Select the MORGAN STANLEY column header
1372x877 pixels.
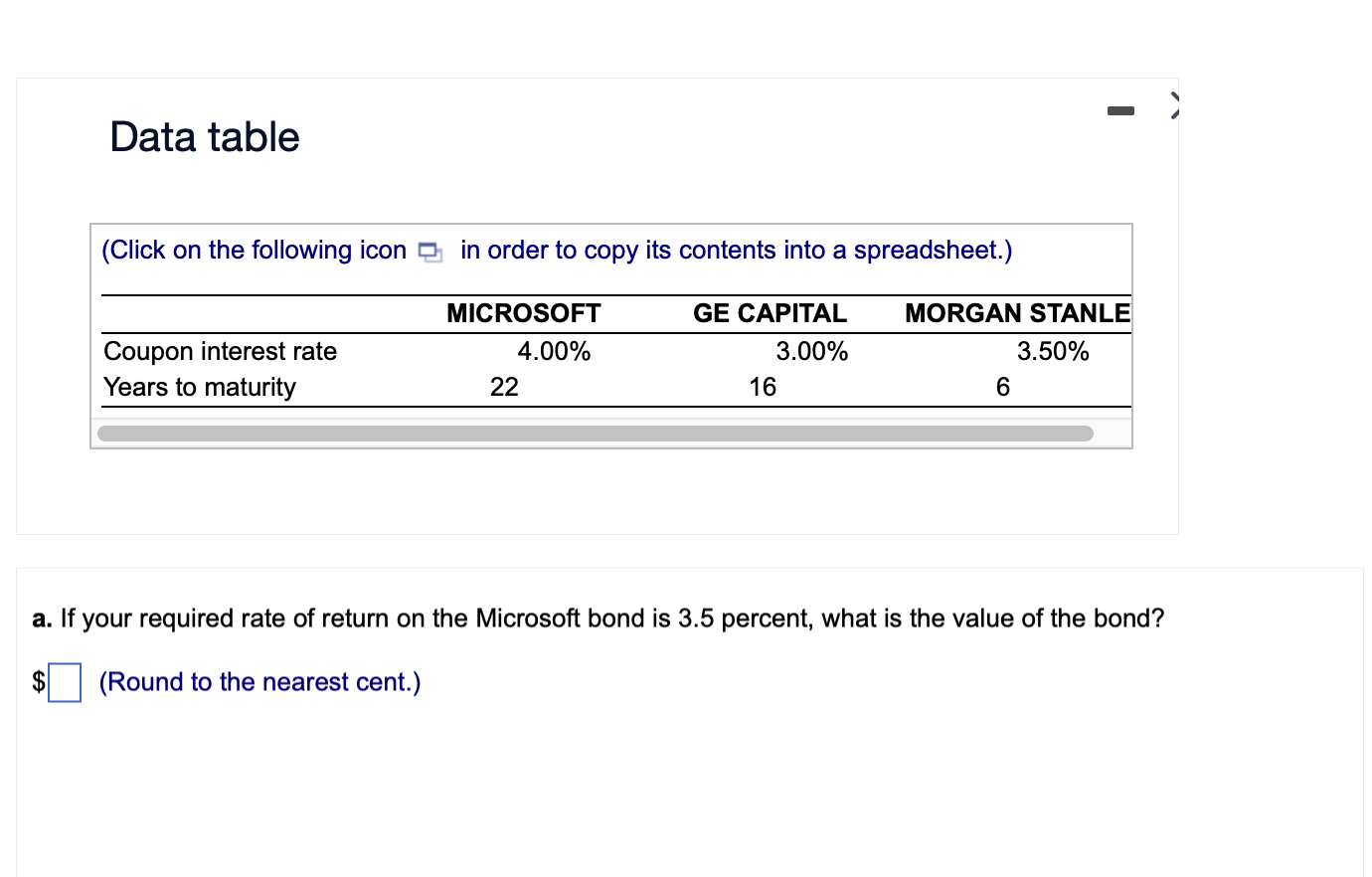click(1016, 313)
